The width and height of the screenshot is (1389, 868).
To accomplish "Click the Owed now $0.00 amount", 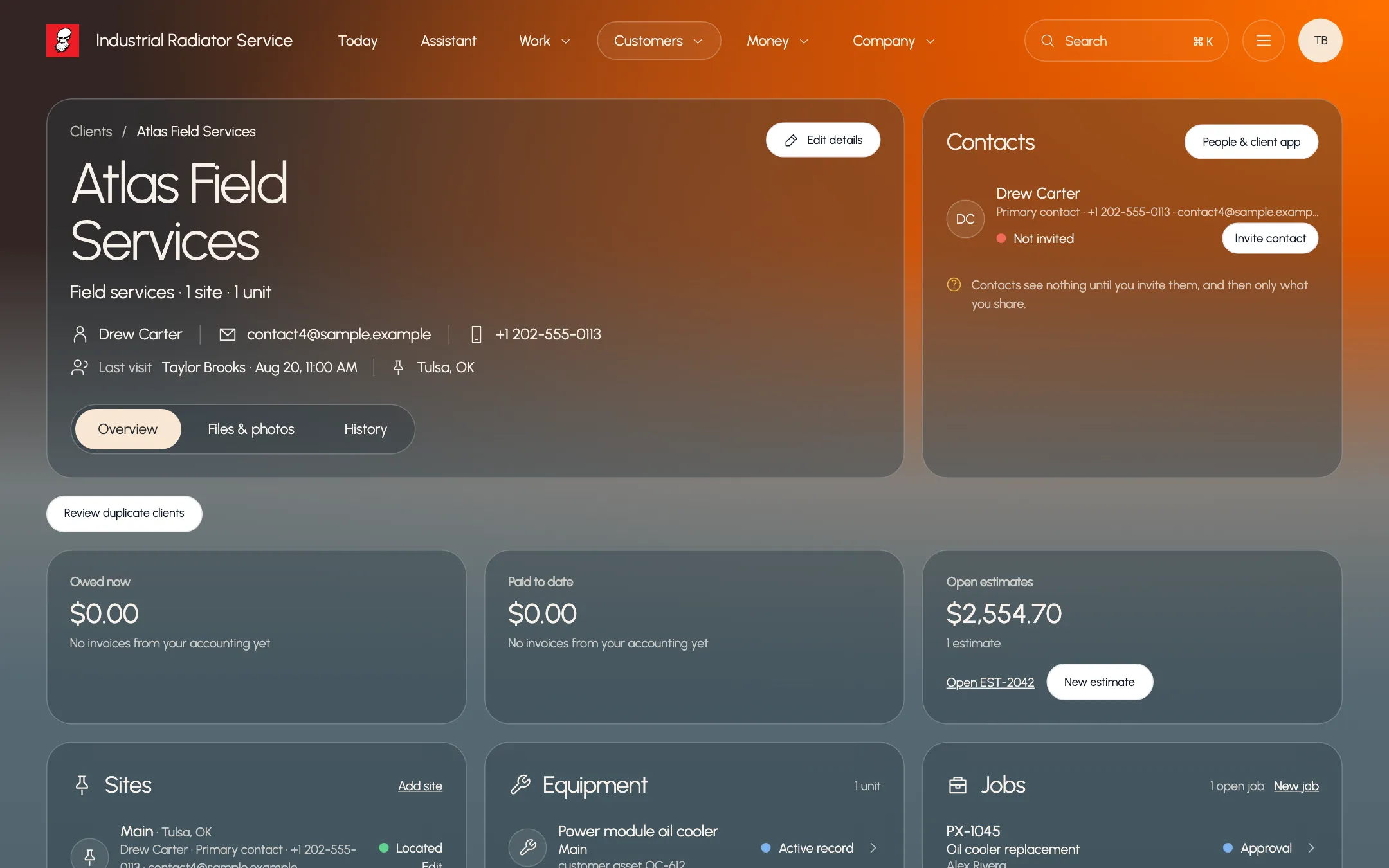I will coord(104,613).
